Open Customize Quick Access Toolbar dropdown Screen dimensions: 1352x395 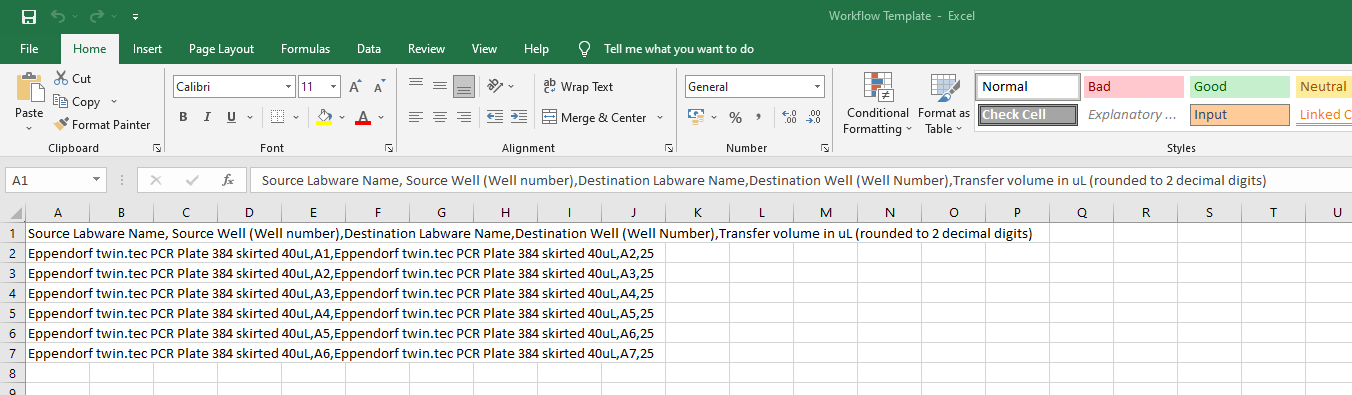pyautogui.click(x=135, y=17)
